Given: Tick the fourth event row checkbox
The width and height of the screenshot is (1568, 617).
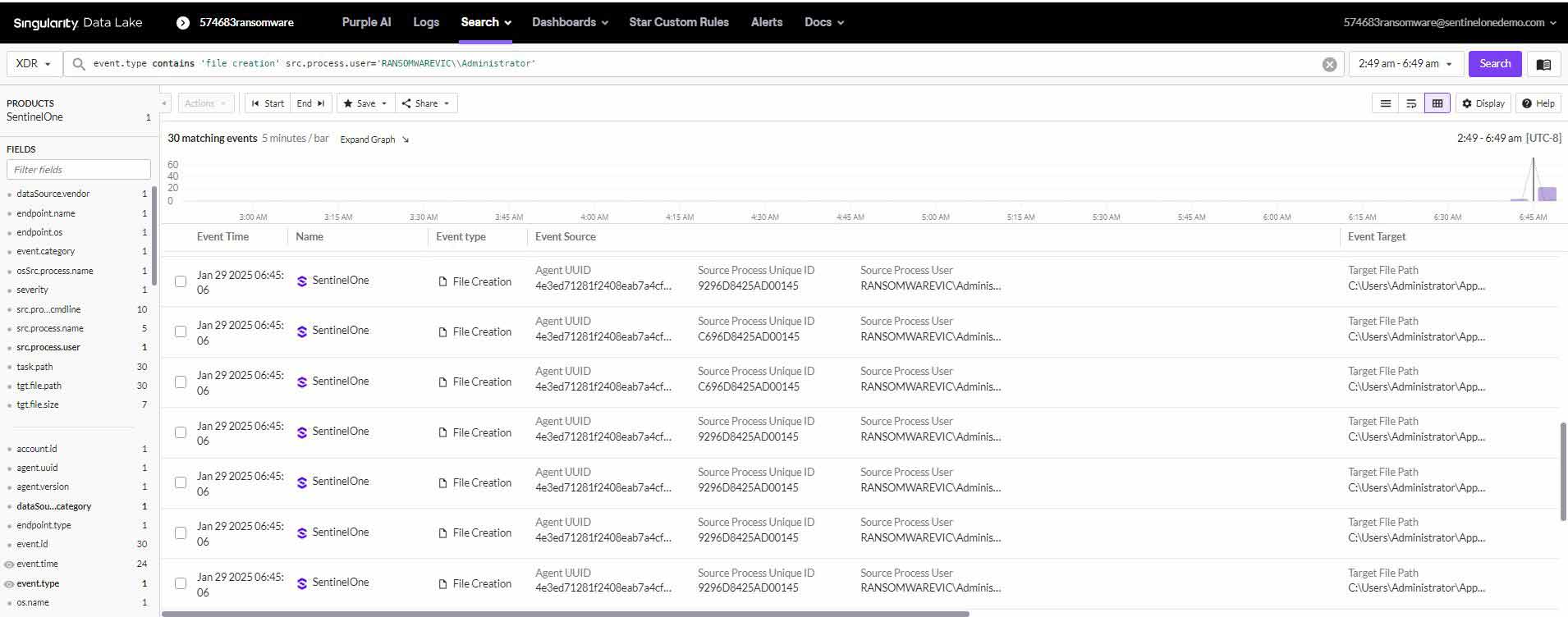Looking at the screenshot, I should pos(181,432).
